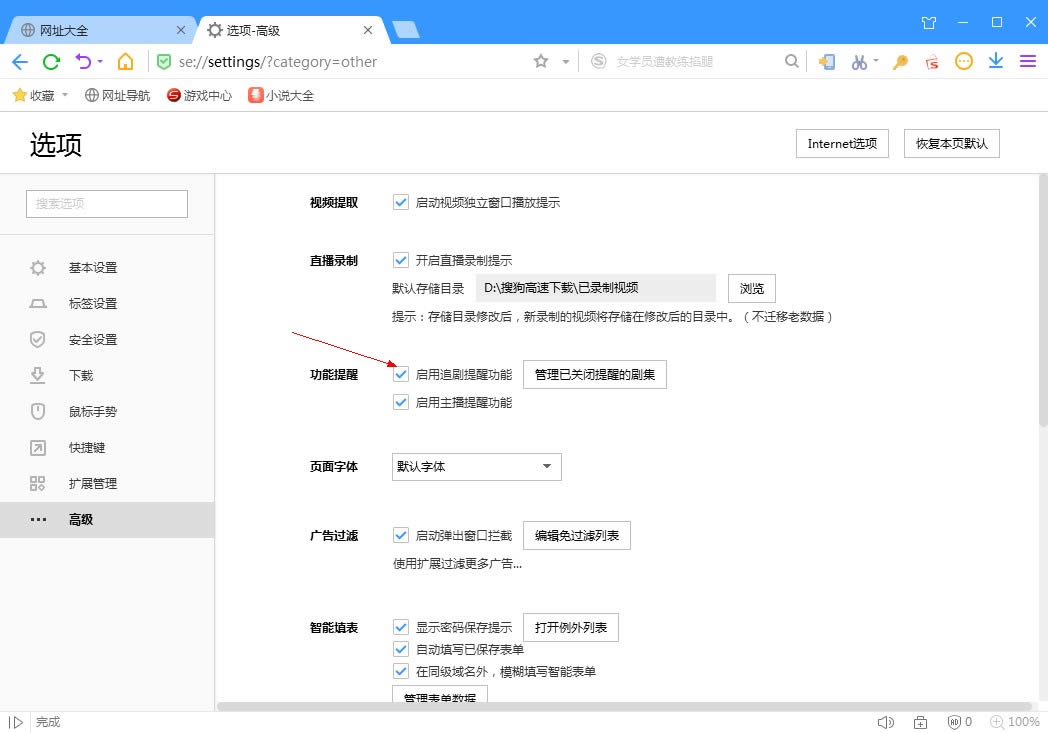Click the 搜索选项 search field
Screen dimensions: 1048x733
(107, 204)
